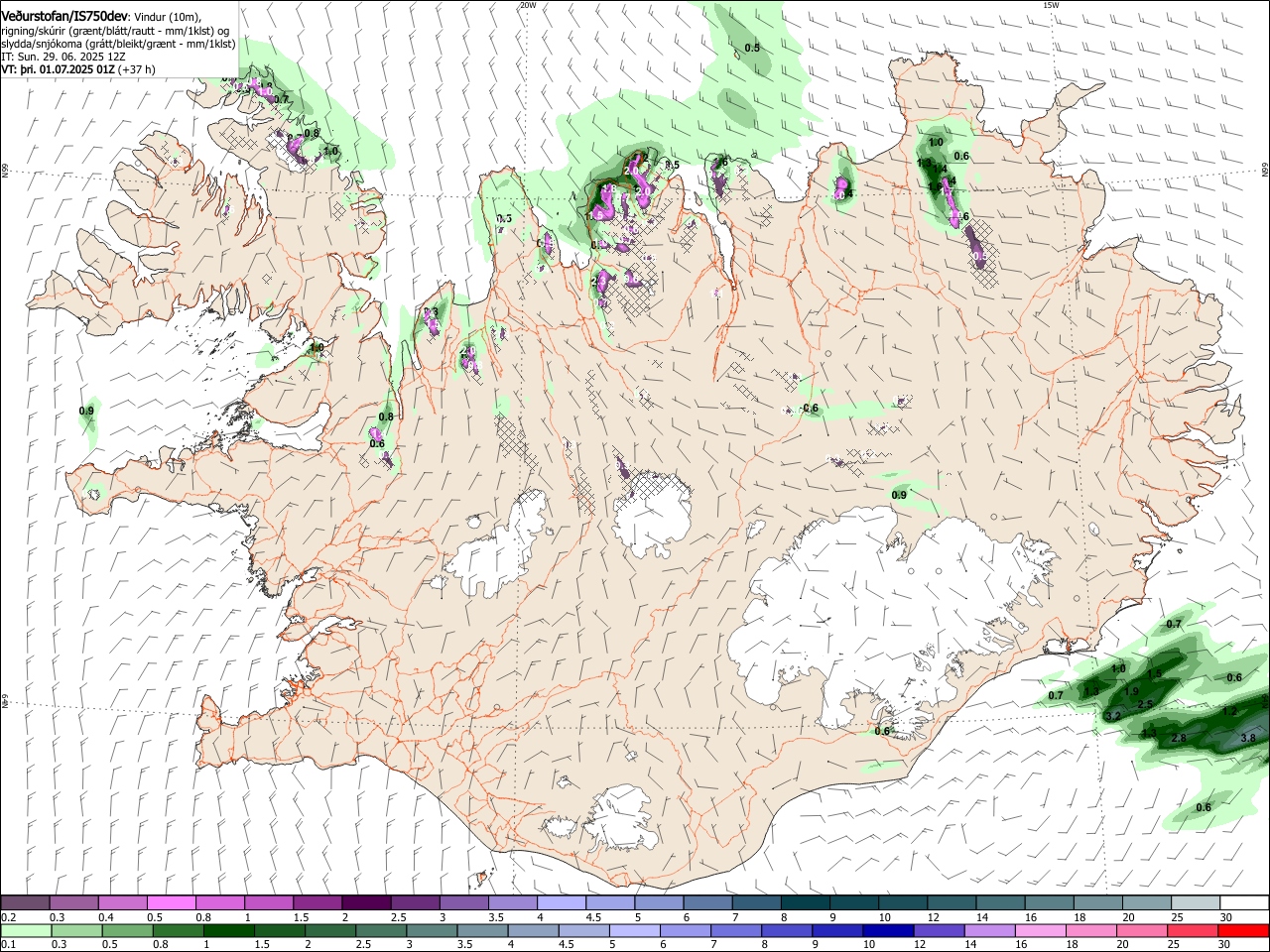Click the pale grey 25–30 snow legend swatch
1270x952 pixels.
(1196, 903)
